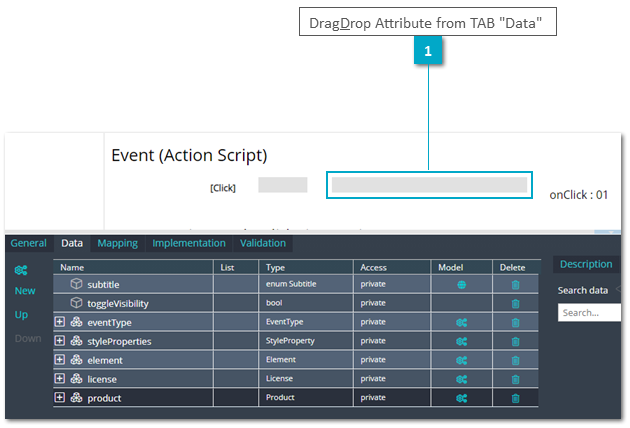Image resolution: width=630 pixels, height=428 pixels.
Task: Open the model icon in license row
Action: click(462, 379)
